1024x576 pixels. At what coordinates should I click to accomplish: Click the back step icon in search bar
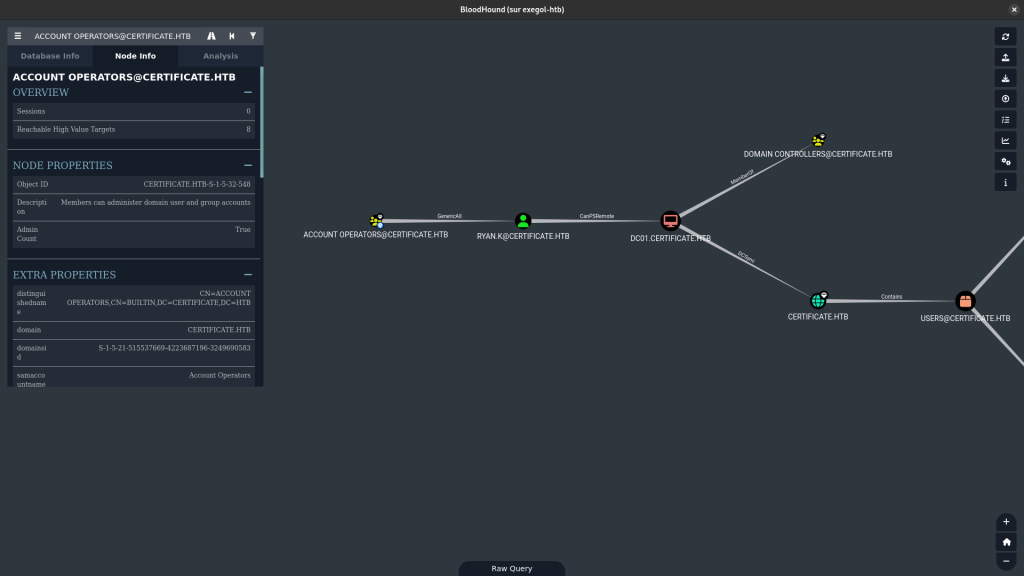coord(232,36)
